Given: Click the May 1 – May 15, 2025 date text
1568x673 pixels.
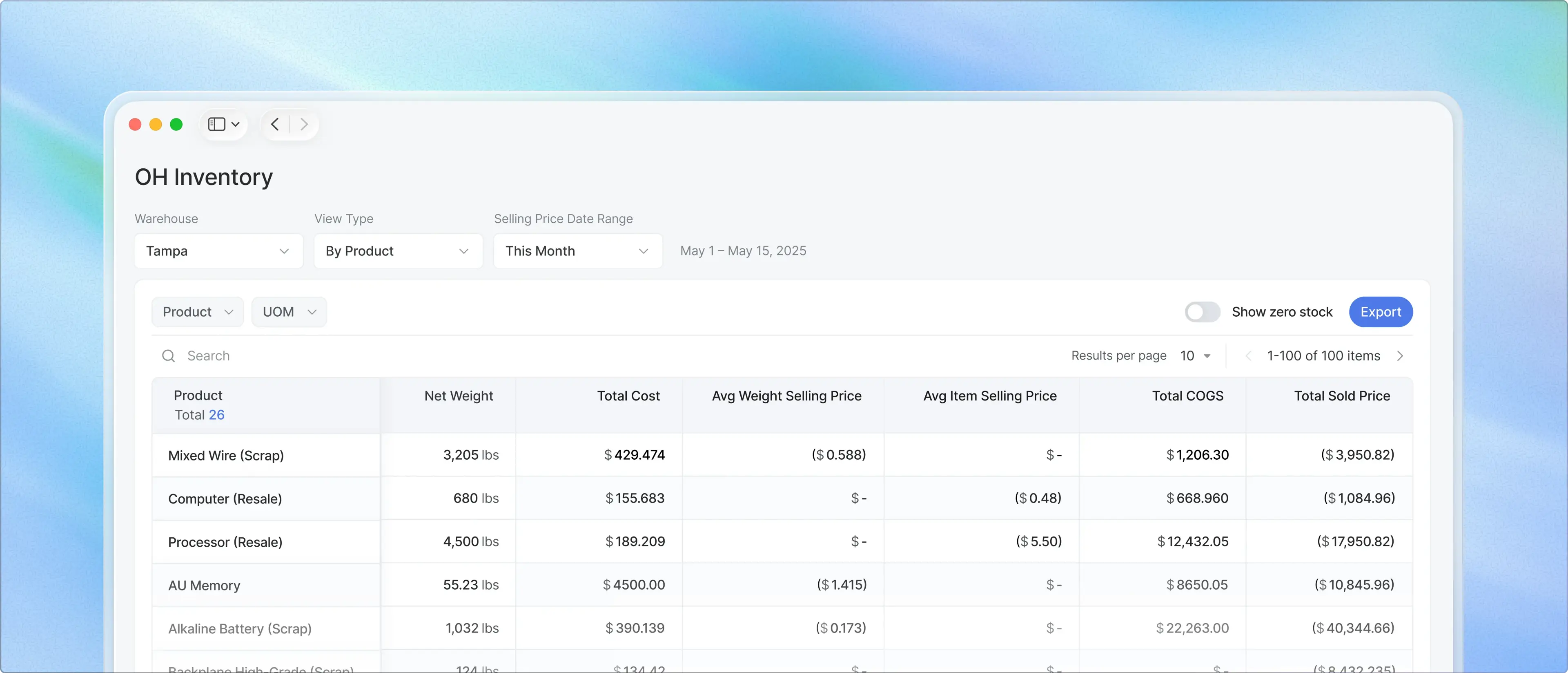Looking at the screenshot, I should click(x=743, y=251).
